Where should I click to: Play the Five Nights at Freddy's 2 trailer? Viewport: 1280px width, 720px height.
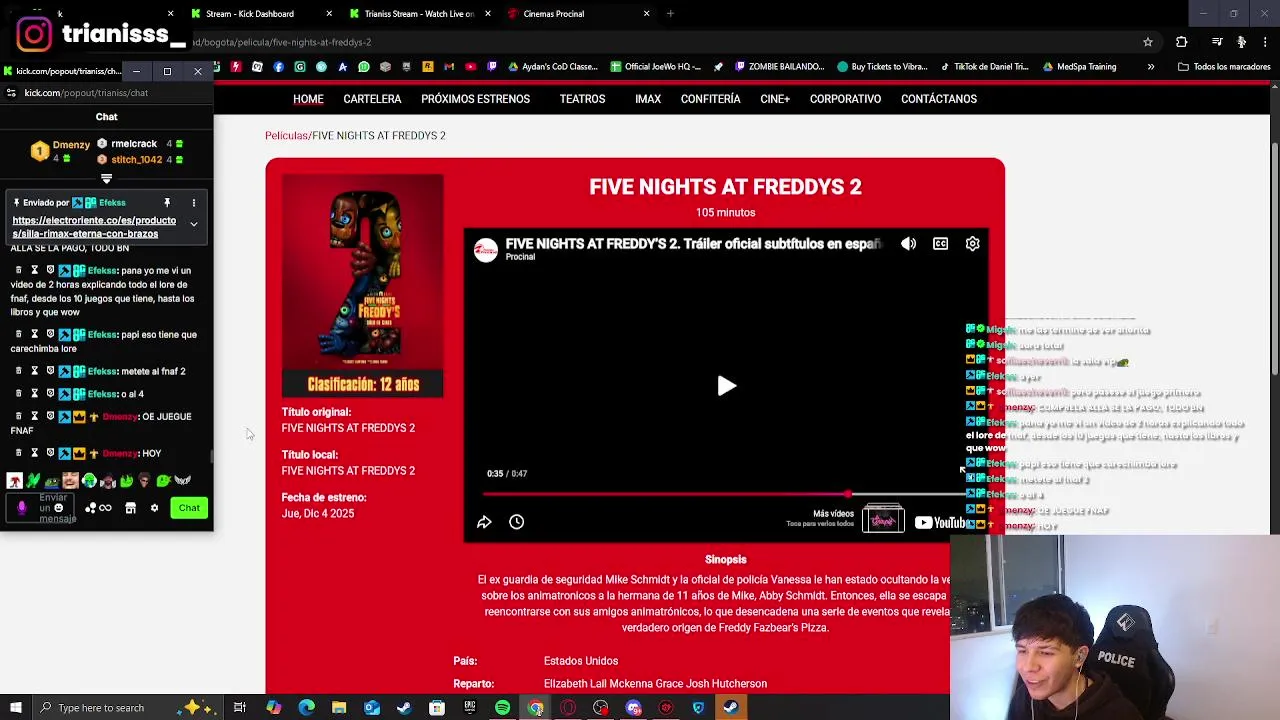[726, 386]
